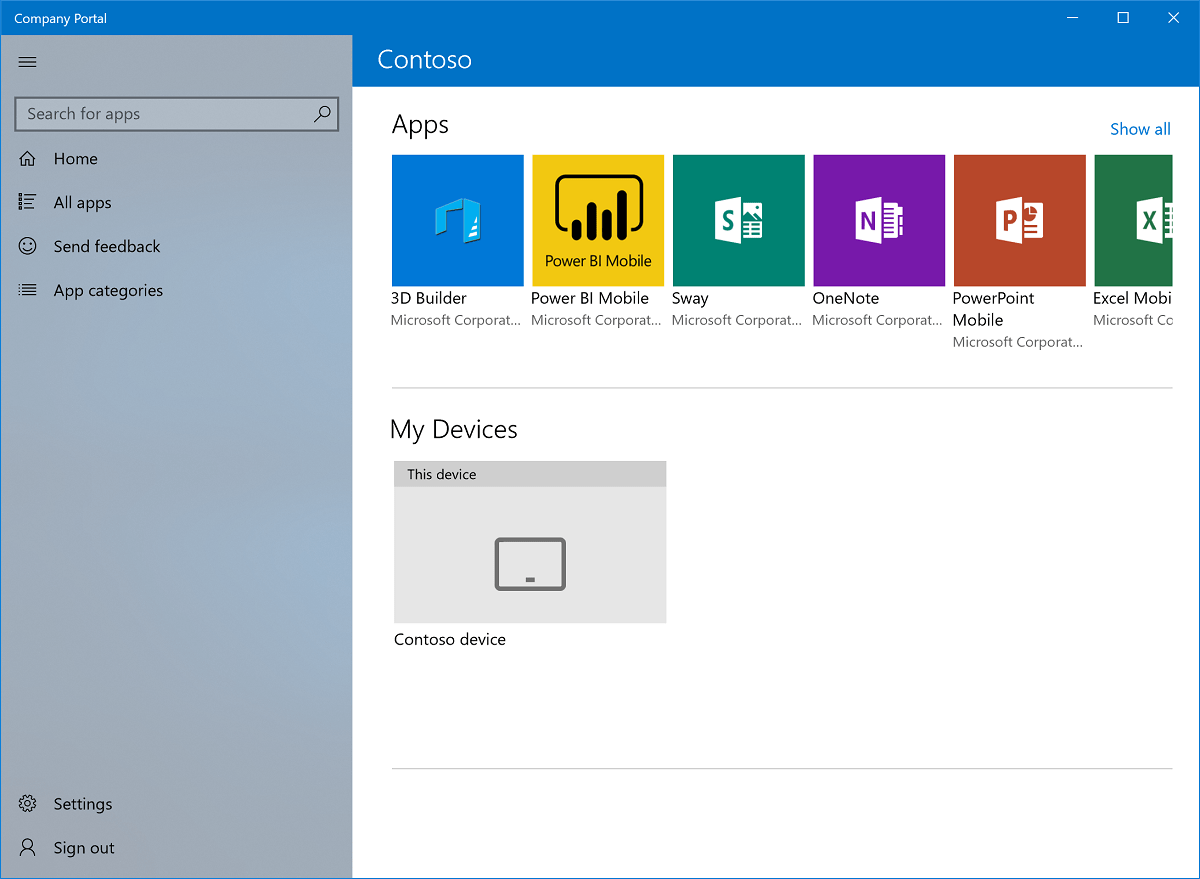Click the Contoso title in header
This screenshot has width=1200, height=879.
click(425, 60)
